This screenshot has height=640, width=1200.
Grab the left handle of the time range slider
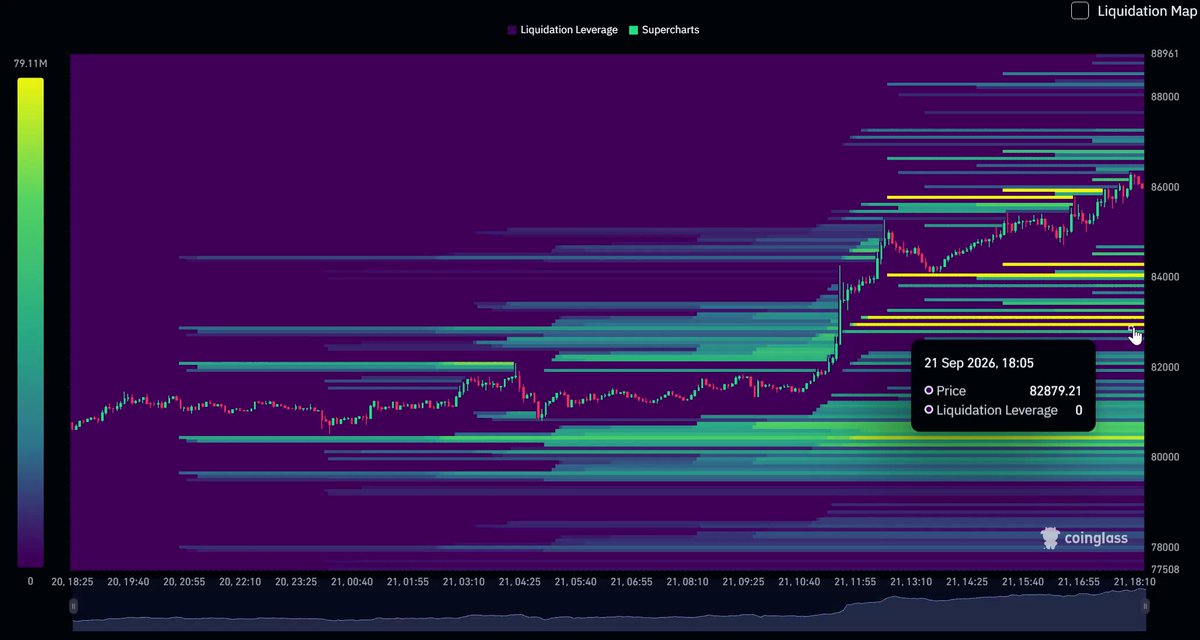tap(73, 606)
